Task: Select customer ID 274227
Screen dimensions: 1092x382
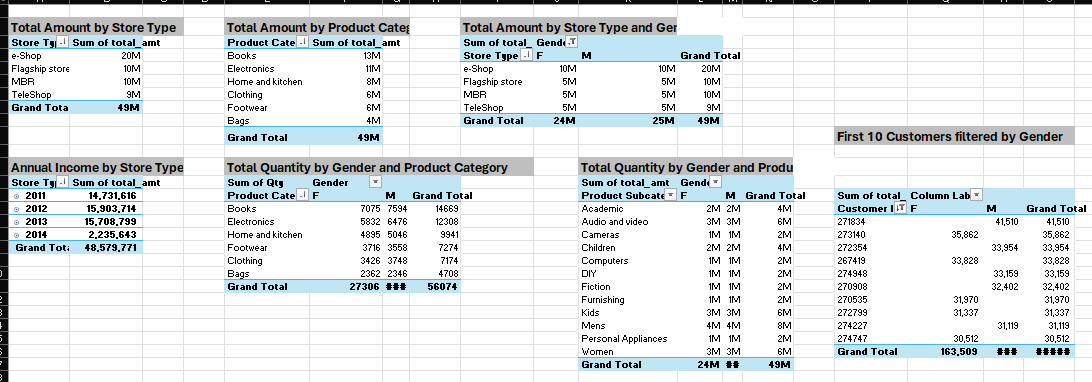Action: click(x=871, y=325)
